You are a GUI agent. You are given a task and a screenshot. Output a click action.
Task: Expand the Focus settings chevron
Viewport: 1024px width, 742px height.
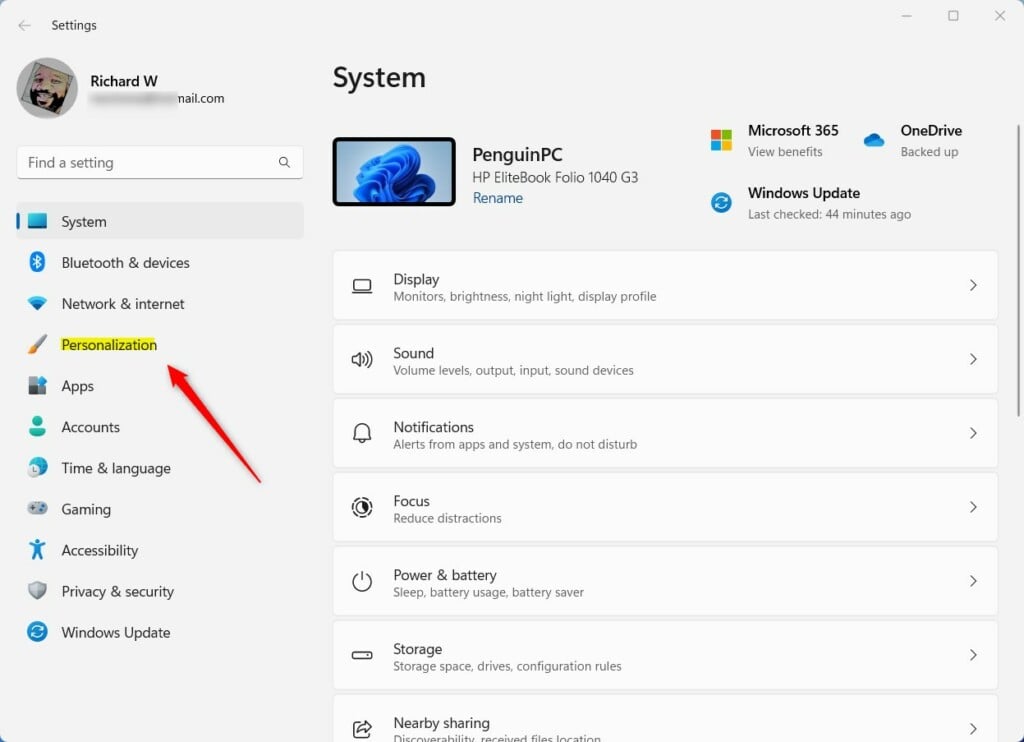(973, 507)
